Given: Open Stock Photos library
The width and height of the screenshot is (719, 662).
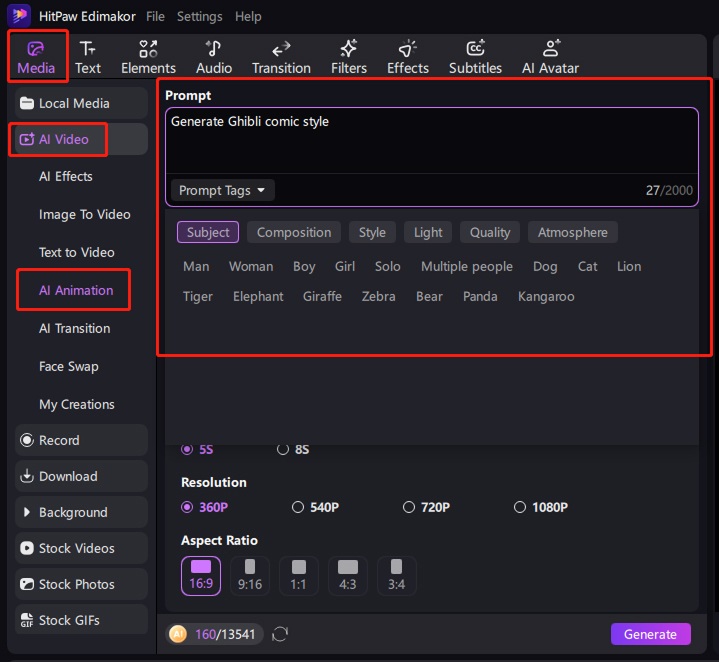Looking at the screenshot, I should 81,584.
